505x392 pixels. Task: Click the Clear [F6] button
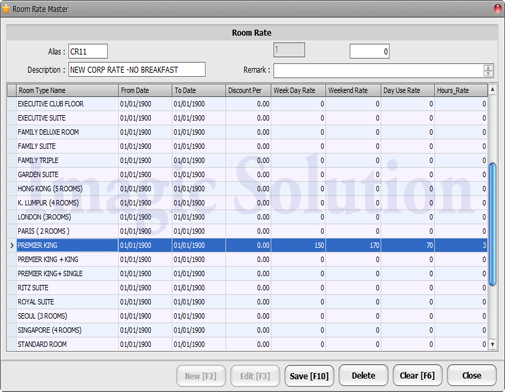[417, 376]
